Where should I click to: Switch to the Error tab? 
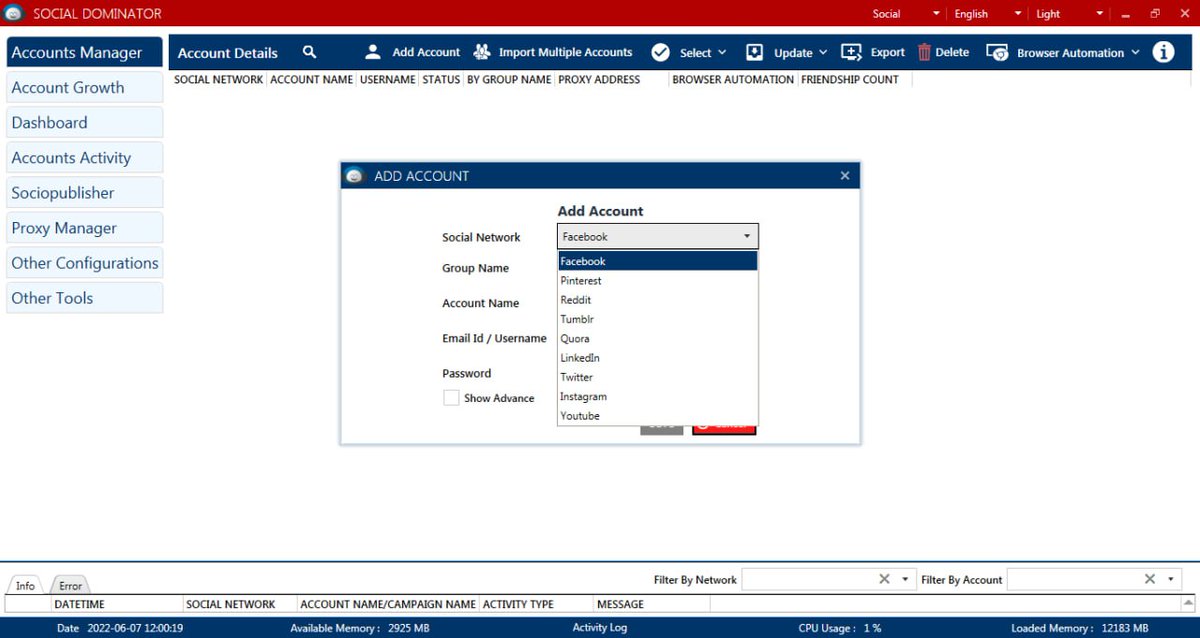[x=70, y=585]
